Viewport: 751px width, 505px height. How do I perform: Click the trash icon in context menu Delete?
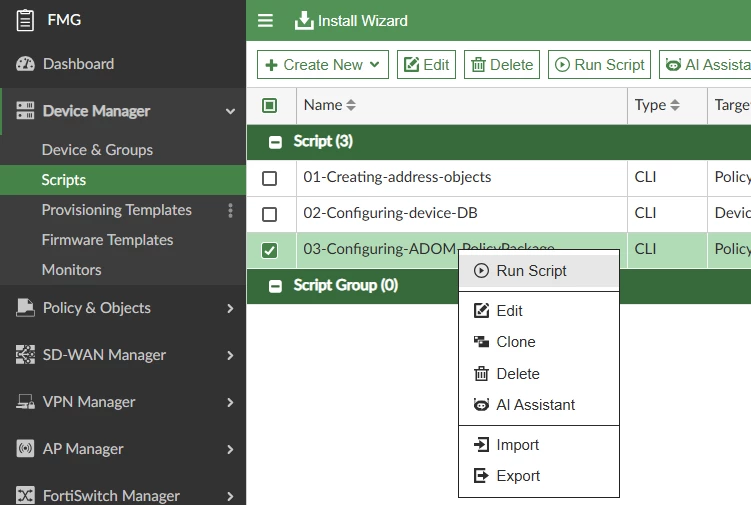(x=481, y=373)
